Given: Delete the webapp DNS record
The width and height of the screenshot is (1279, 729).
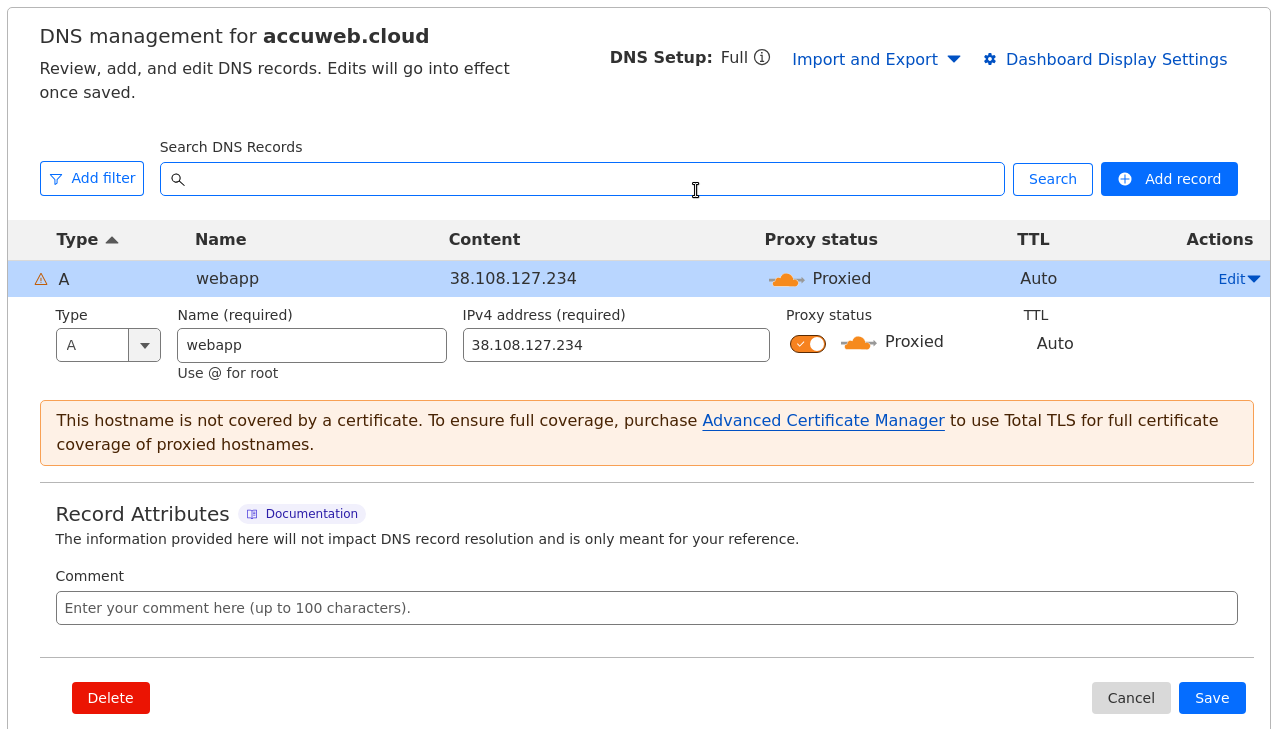Looking at the screenshot, I should [x=111, y=698].
